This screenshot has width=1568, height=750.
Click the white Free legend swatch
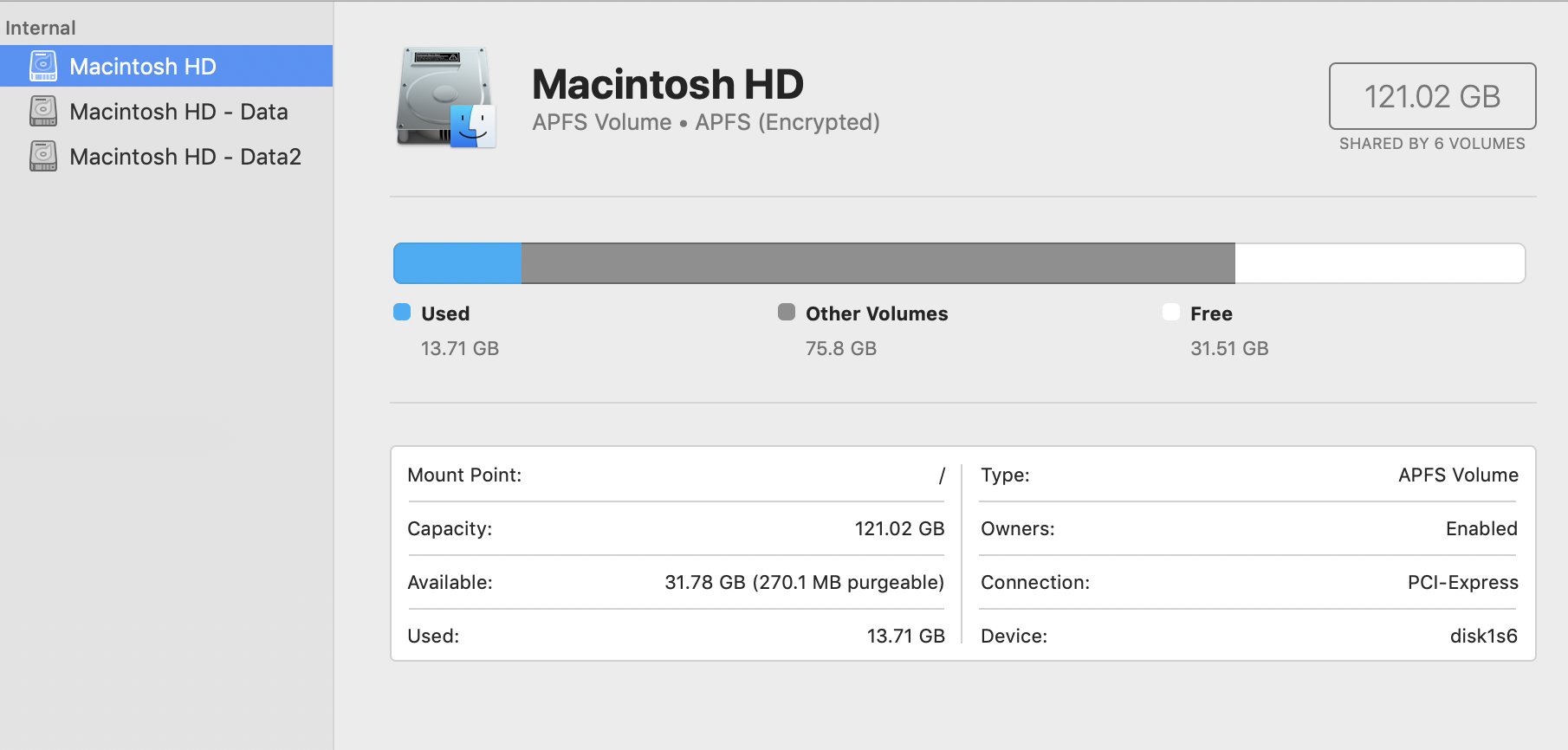tap(1171, 312)
